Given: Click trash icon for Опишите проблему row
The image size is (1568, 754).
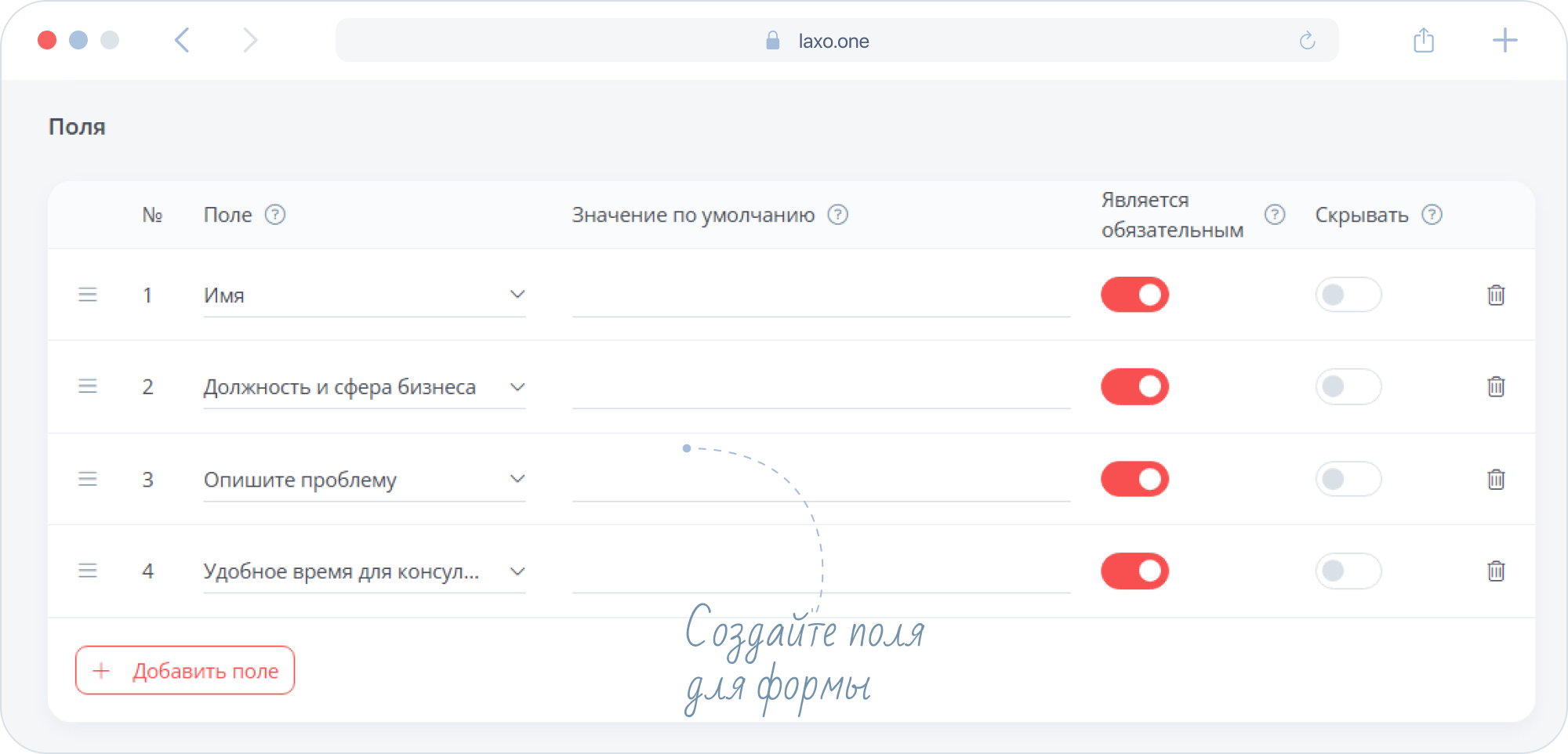Looking at the screenshot, I should point(1496,480).
